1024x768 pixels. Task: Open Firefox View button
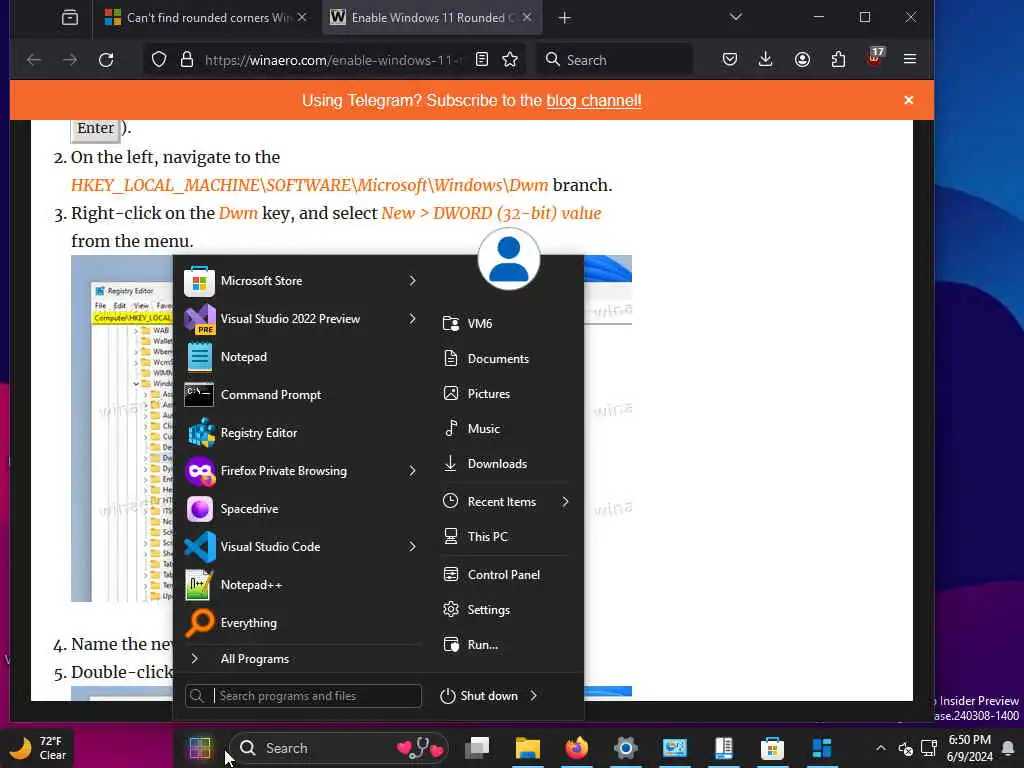pos(70,18)
